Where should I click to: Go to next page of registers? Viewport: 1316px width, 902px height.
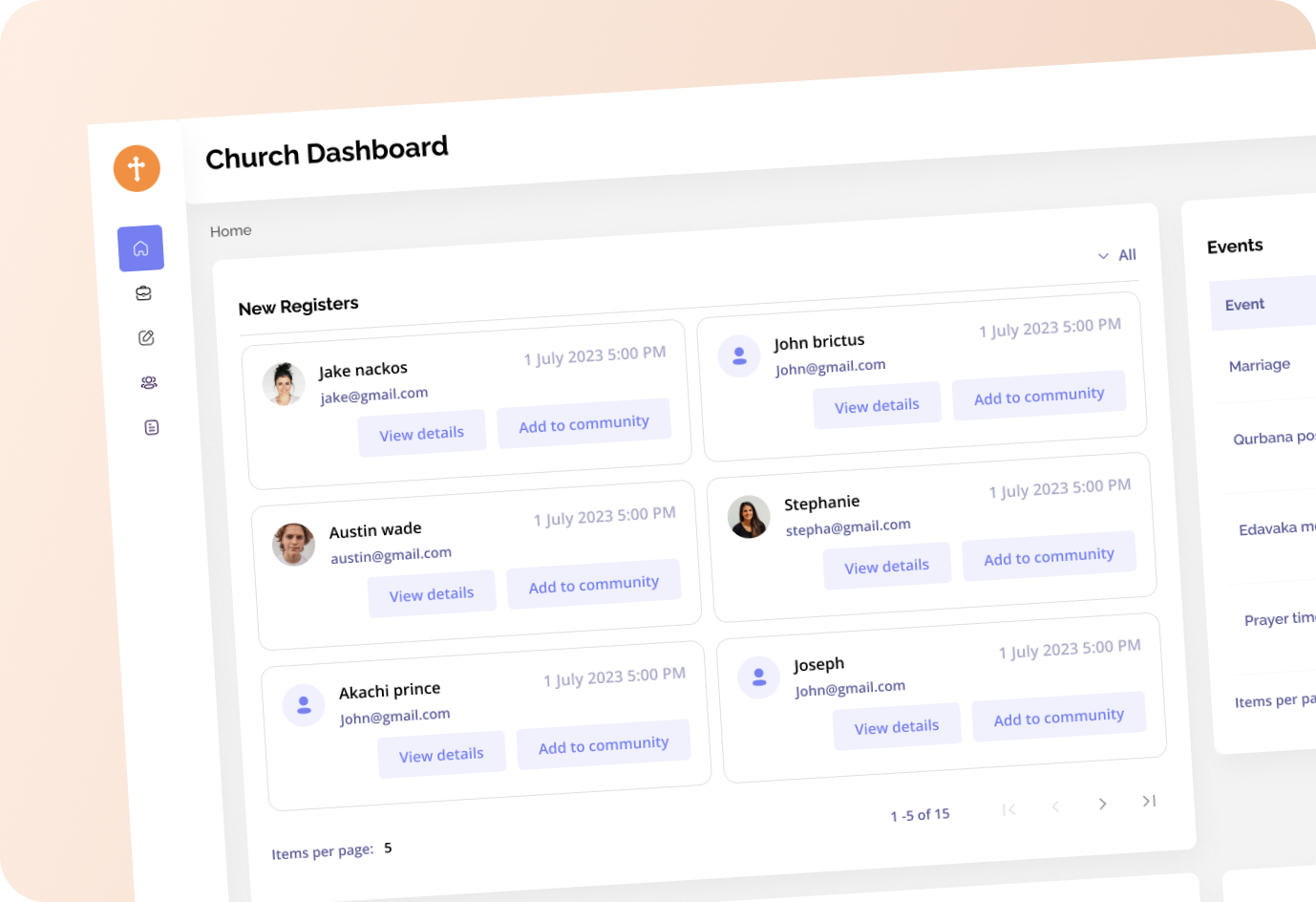[x=1102, y=804]
